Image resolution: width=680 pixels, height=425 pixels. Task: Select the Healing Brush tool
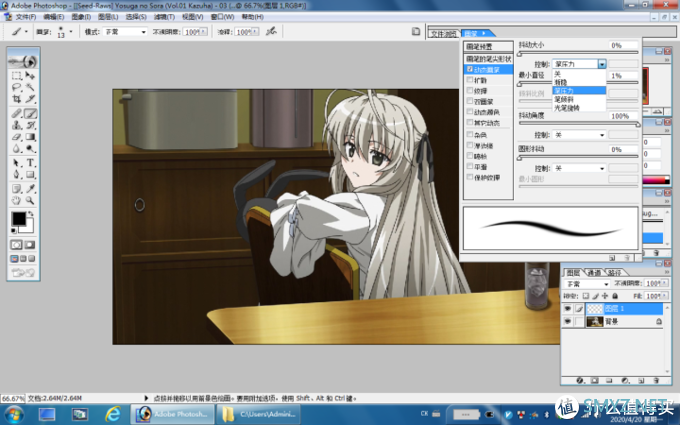tap(16, 114)
